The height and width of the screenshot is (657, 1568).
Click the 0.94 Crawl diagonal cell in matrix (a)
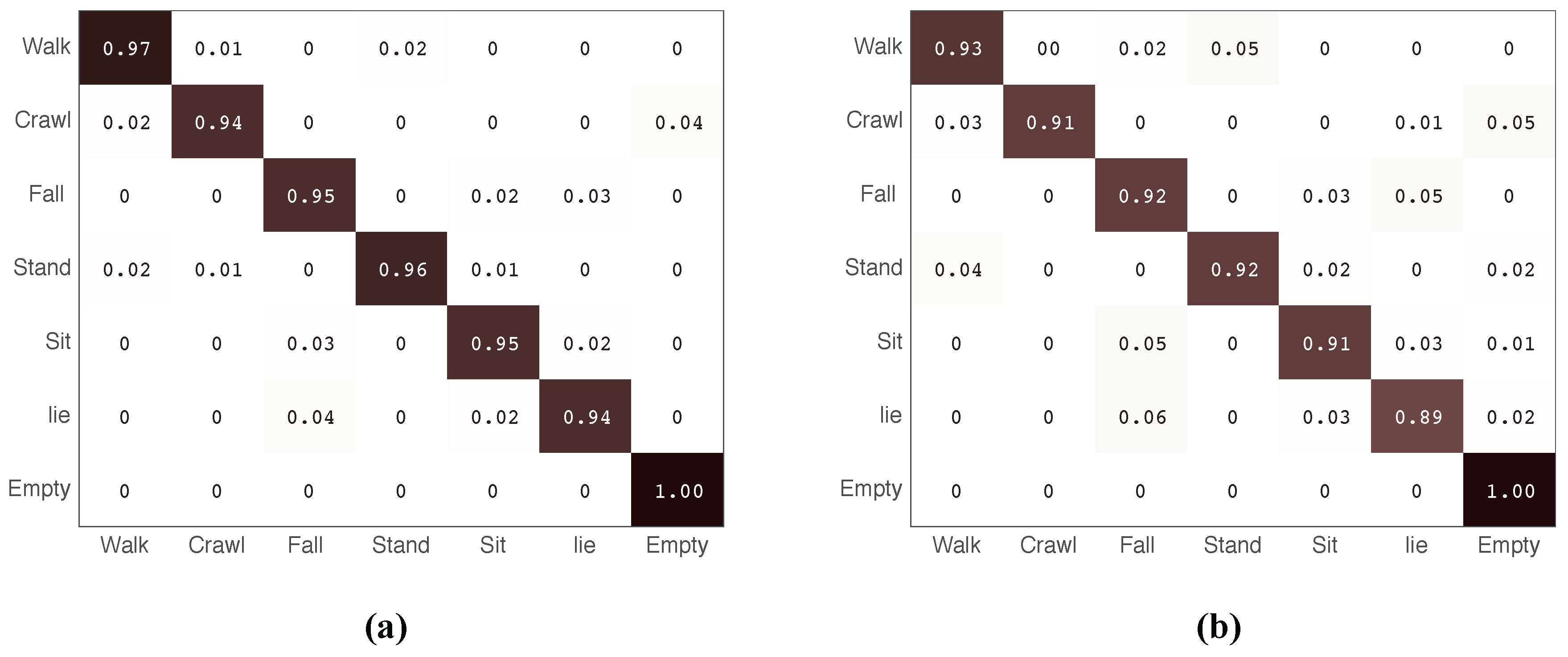[x=218, y=123]
